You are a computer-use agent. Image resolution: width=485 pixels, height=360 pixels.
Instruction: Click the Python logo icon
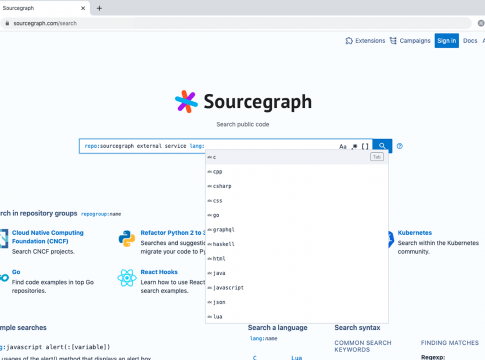click(x=127, y=239)
